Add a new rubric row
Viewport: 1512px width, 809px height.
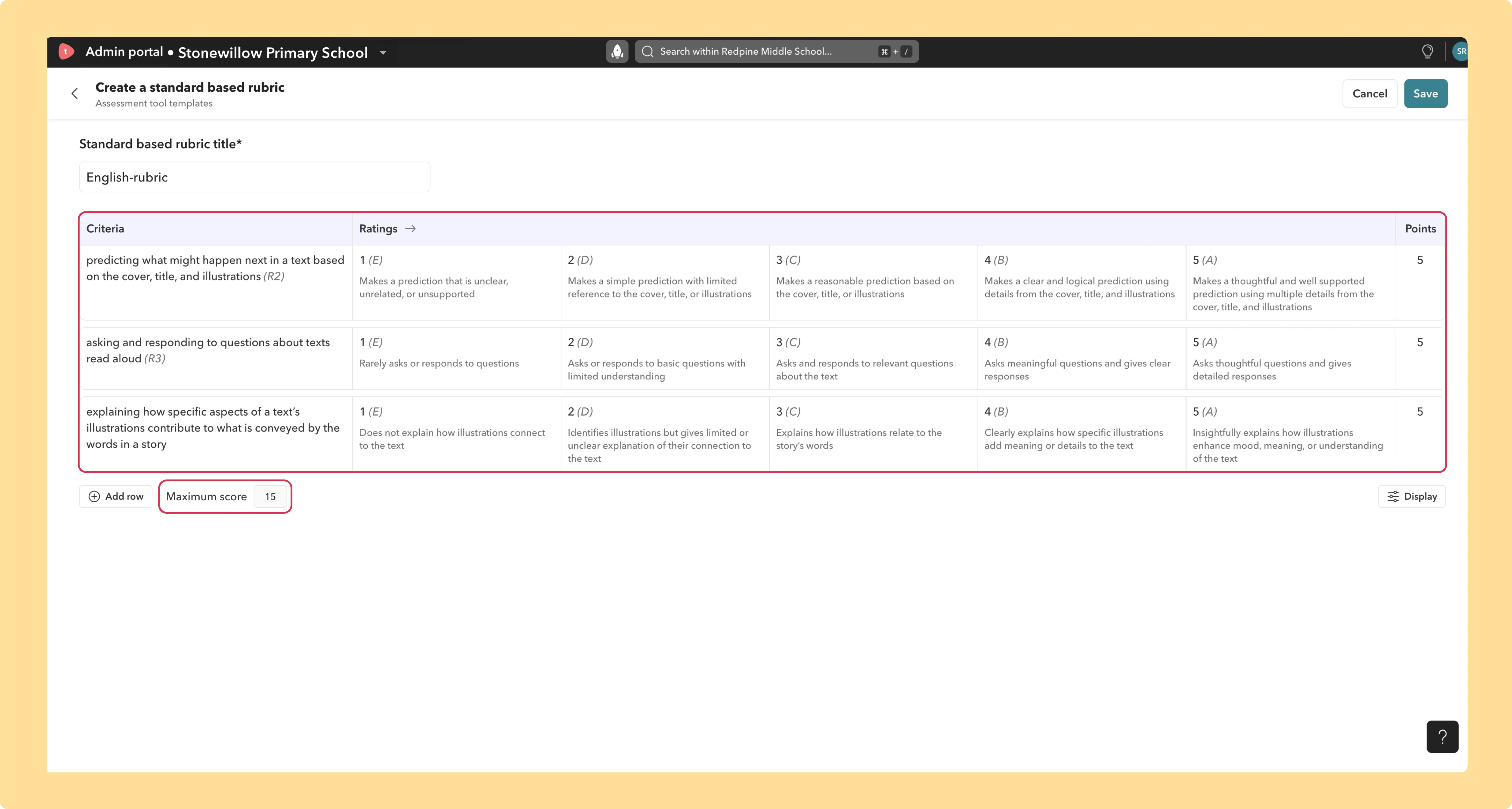[116, 496]
